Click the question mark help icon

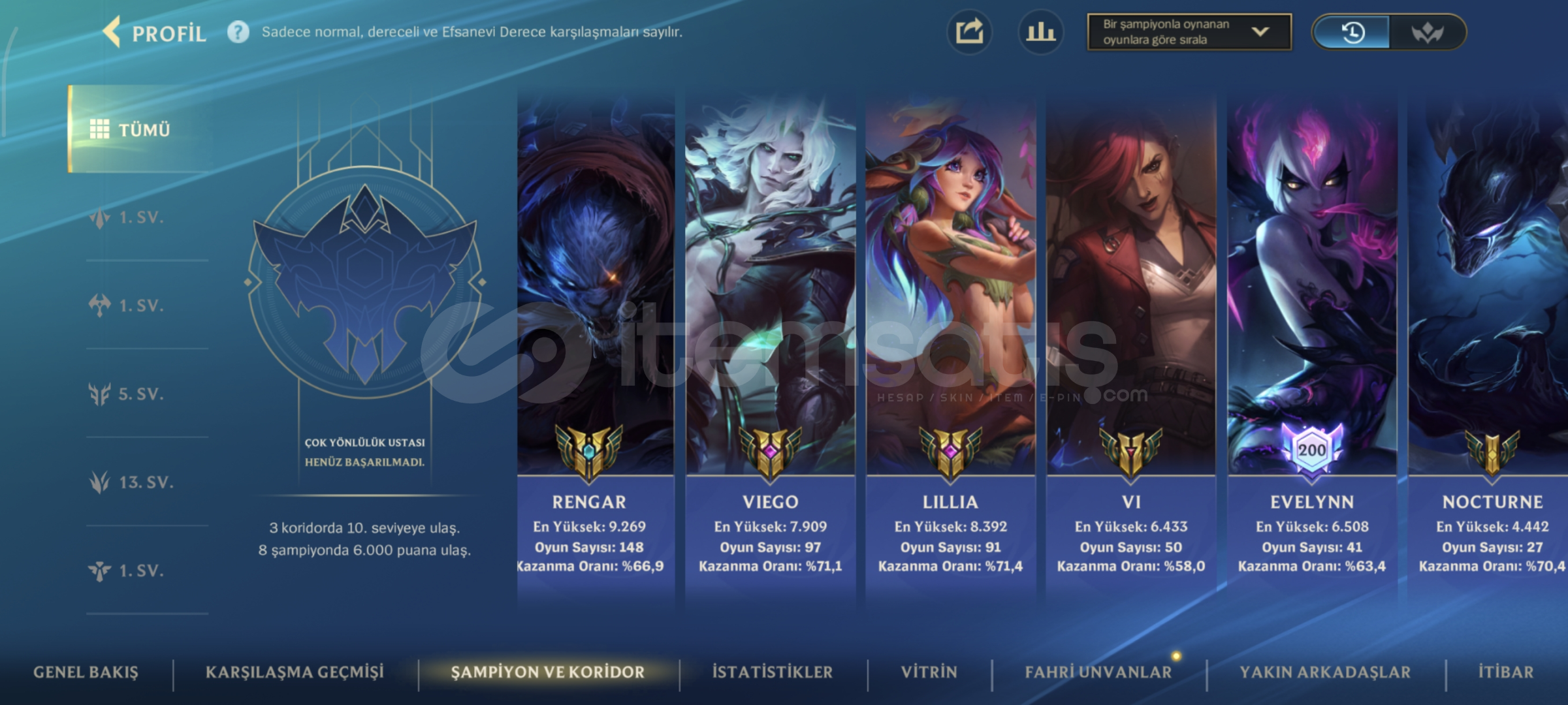click(238, 32)
